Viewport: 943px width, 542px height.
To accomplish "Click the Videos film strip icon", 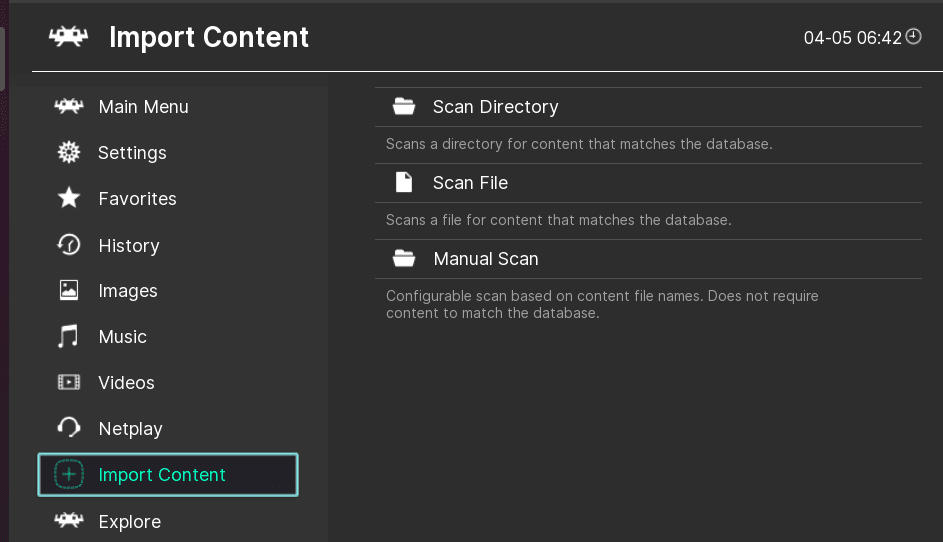I will pyautogui.click(x=69, y=382).
